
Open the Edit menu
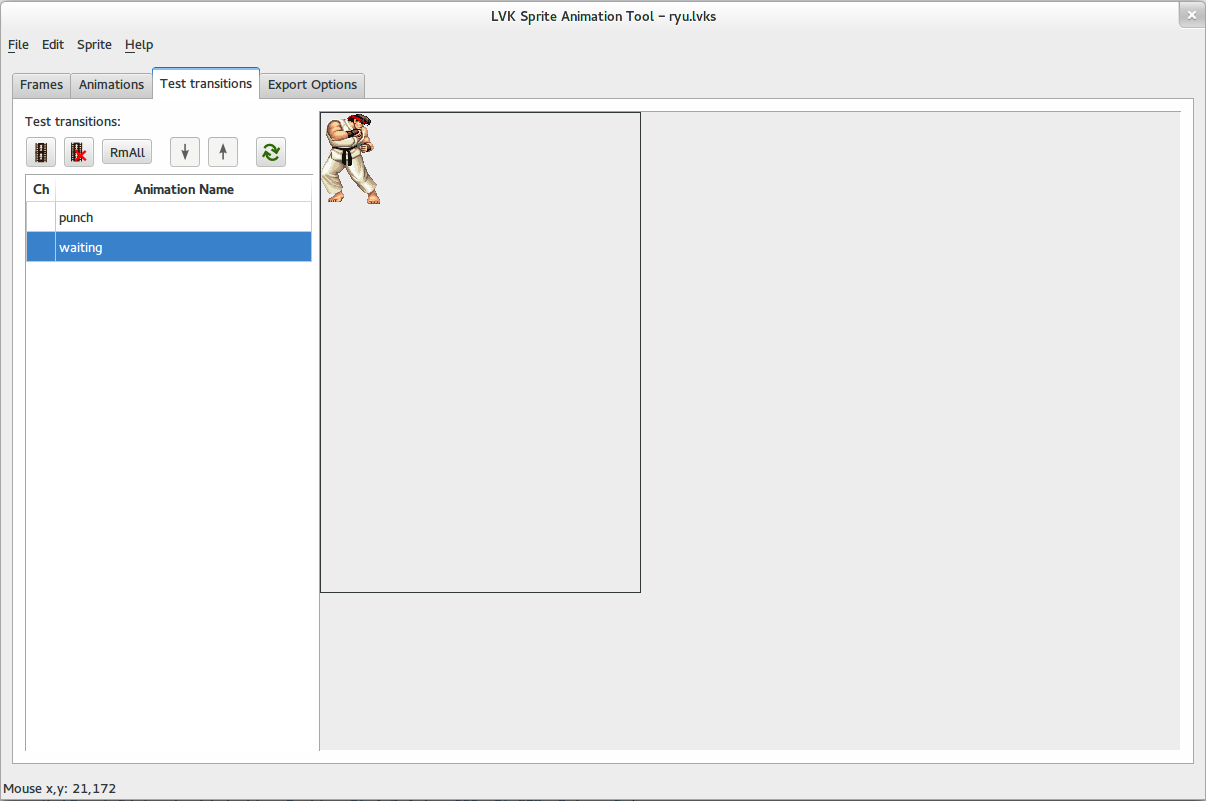[52, 44]
